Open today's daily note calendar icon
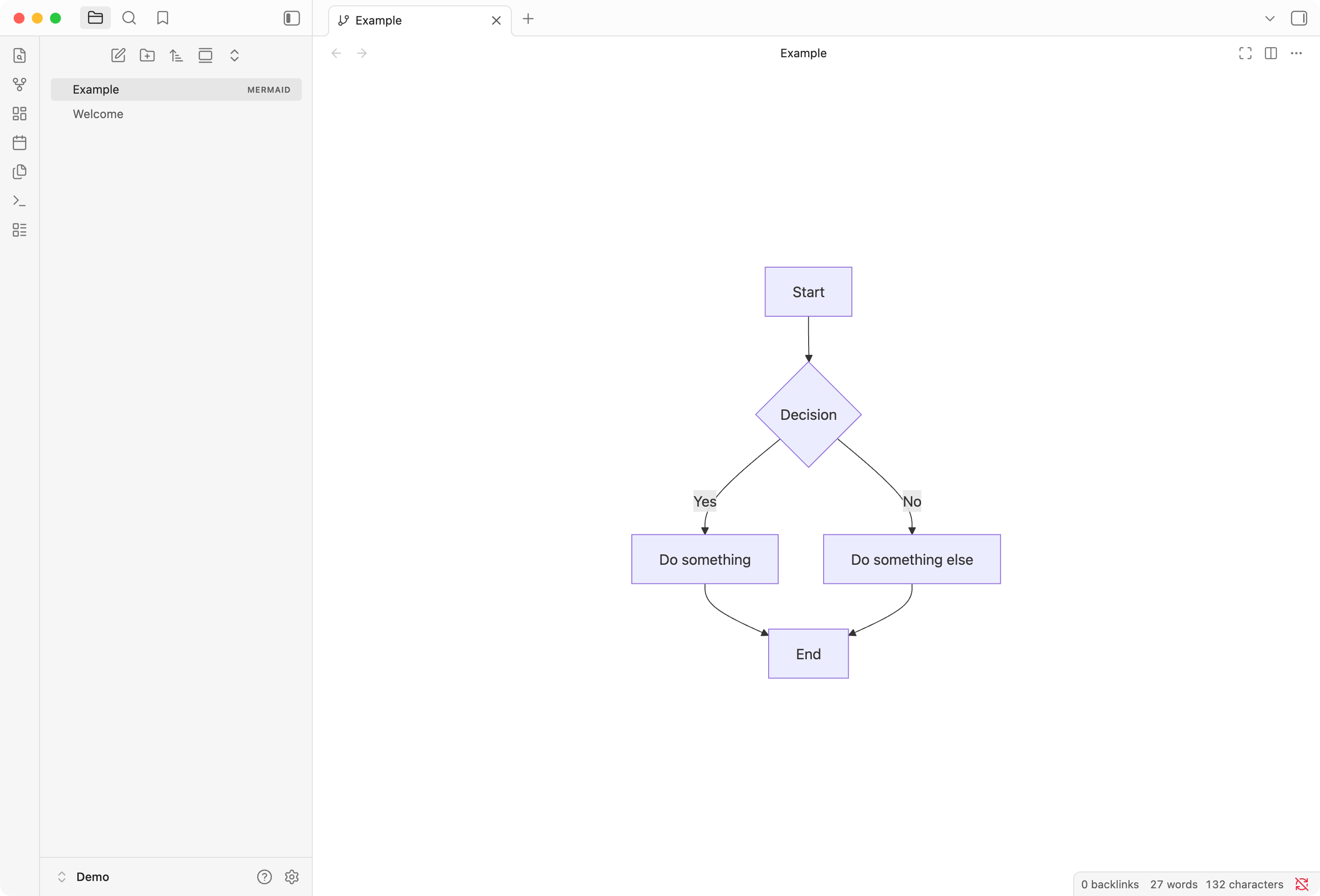This screenshot has height=896, width=1320. [19, 143]
